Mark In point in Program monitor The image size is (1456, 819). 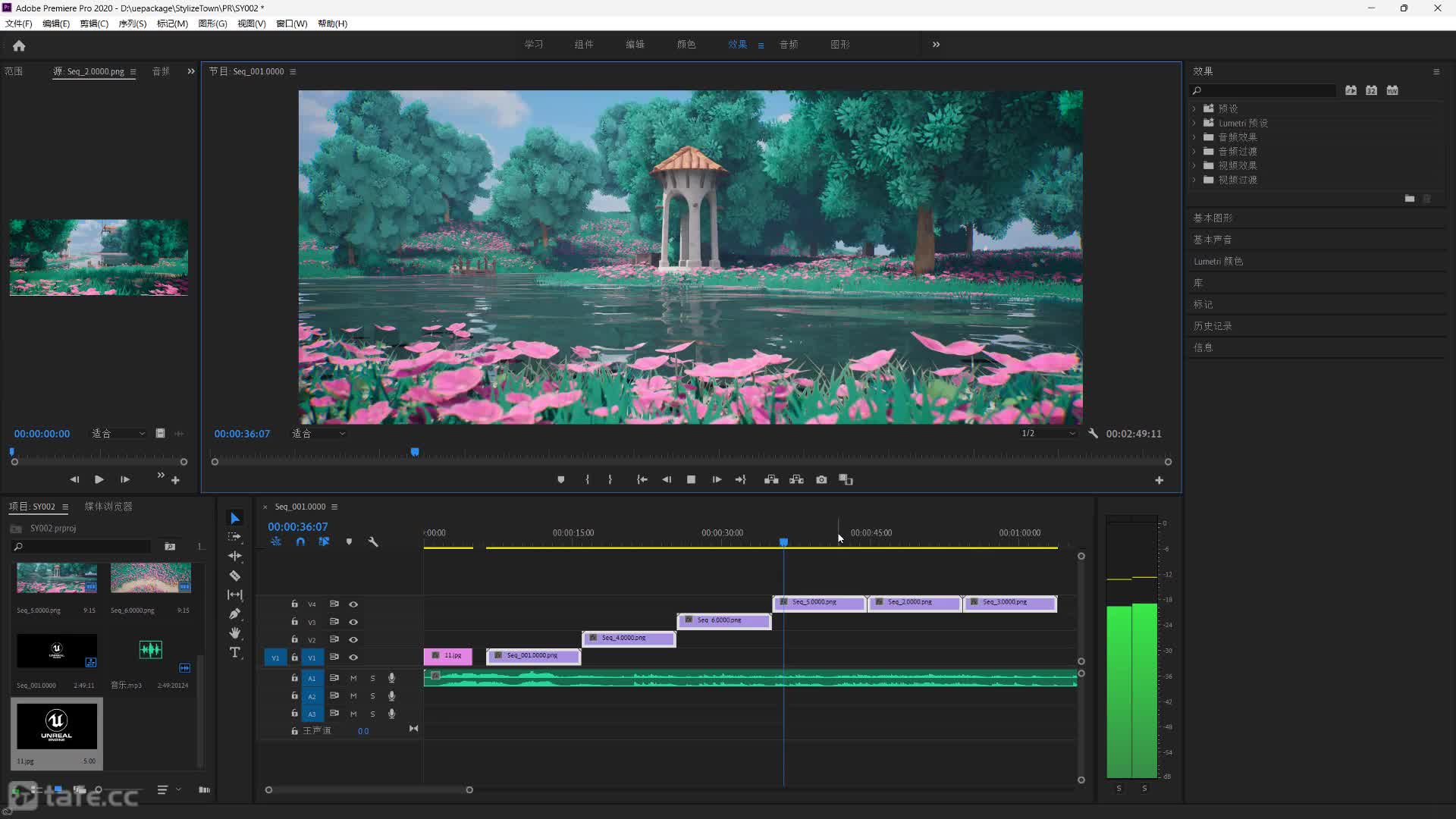click(x=587, y=480)
